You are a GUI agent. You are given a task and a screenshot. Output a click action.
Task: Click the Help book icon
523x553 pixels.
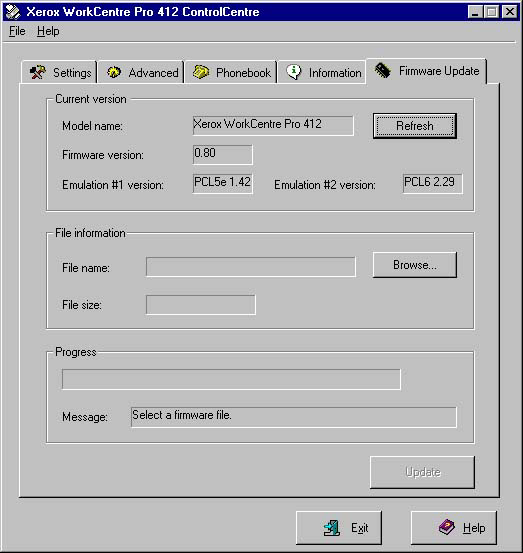(446, 527)
